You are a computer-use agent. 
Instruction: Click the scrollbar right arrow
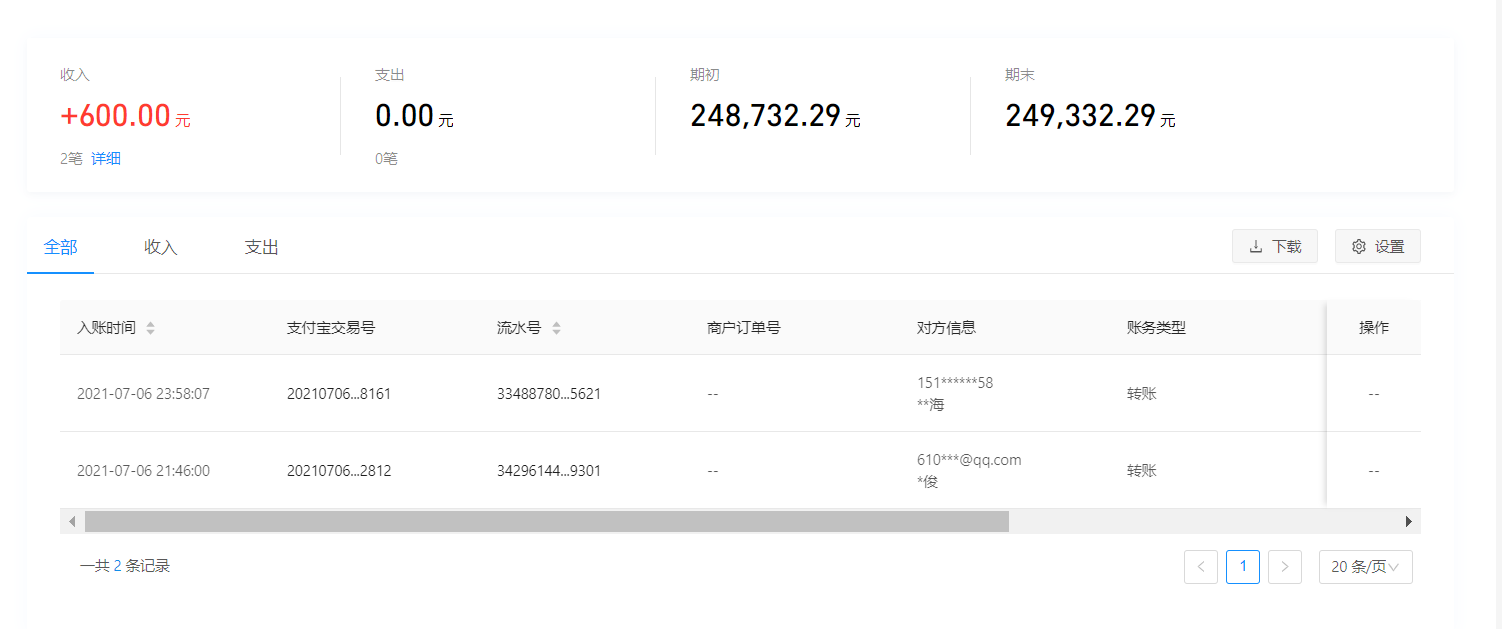tap(1408, 521)
